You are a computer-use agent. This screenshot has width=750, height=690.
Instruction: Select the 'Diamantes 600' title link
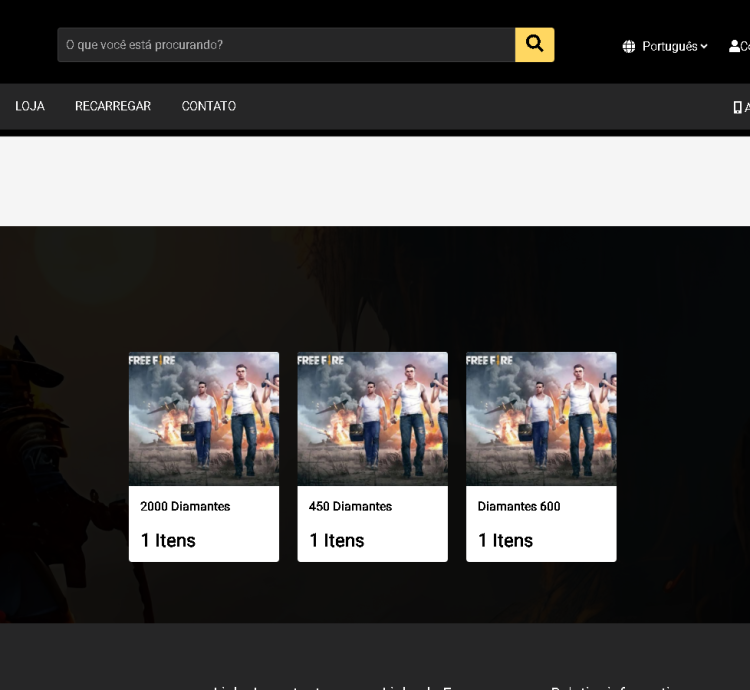(x=519, y=506)
